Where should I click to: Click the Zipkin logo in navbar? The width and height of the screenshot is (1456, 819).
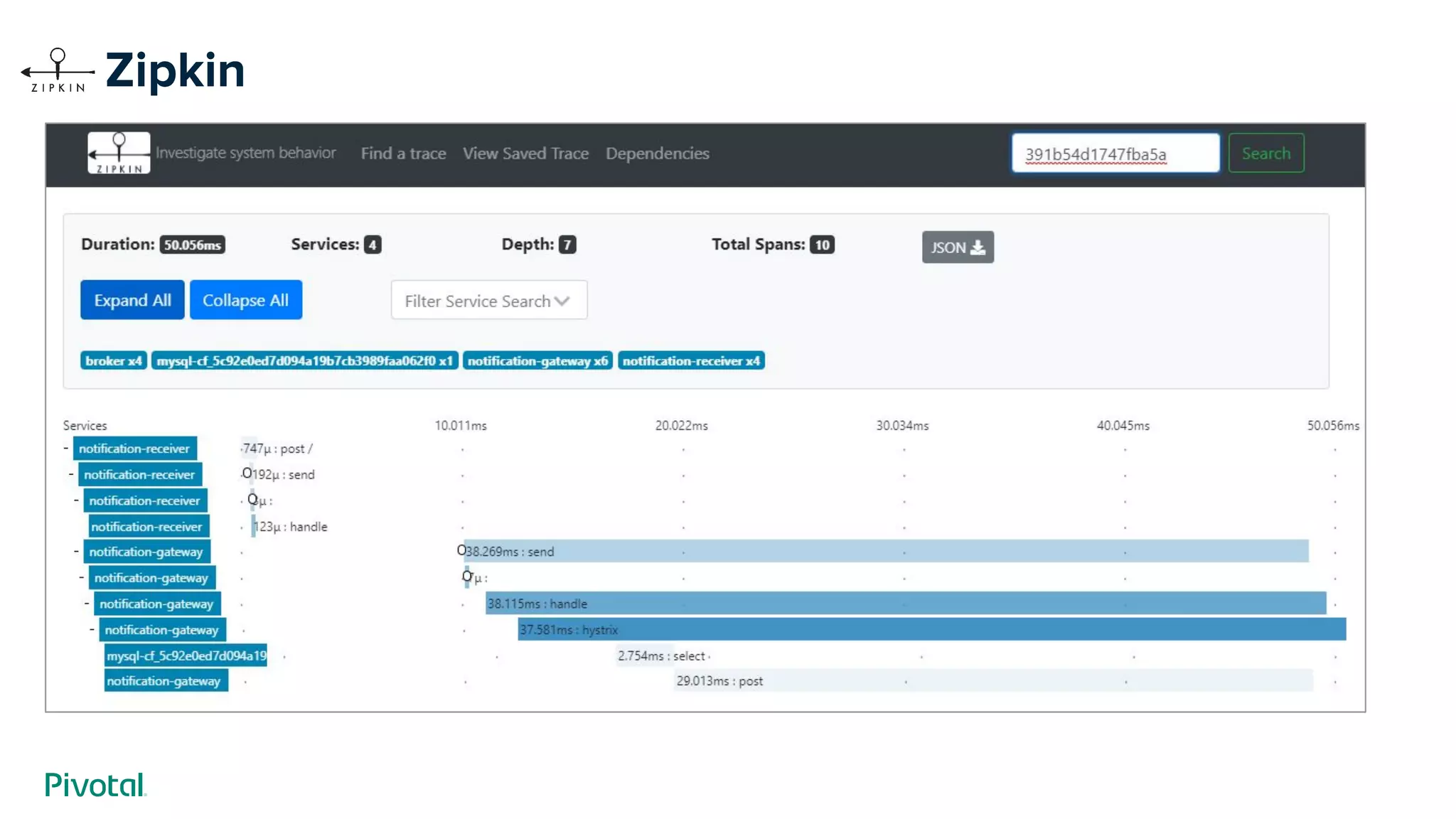pyautogui.click(x=119, y=153)
